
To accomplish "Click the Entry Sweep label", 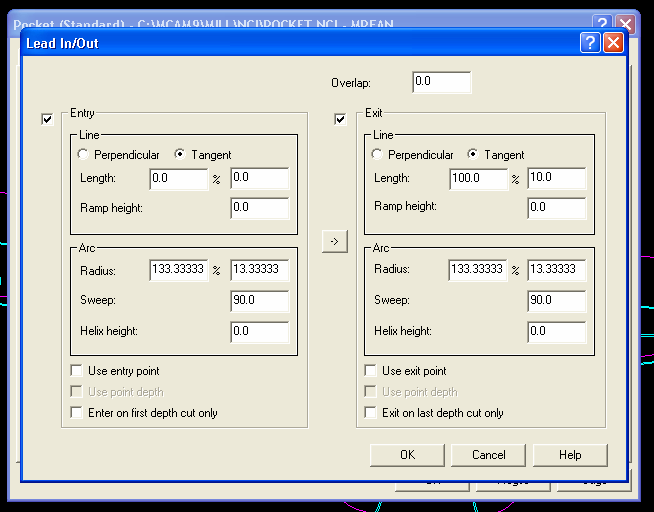I will tap(98, 300).
